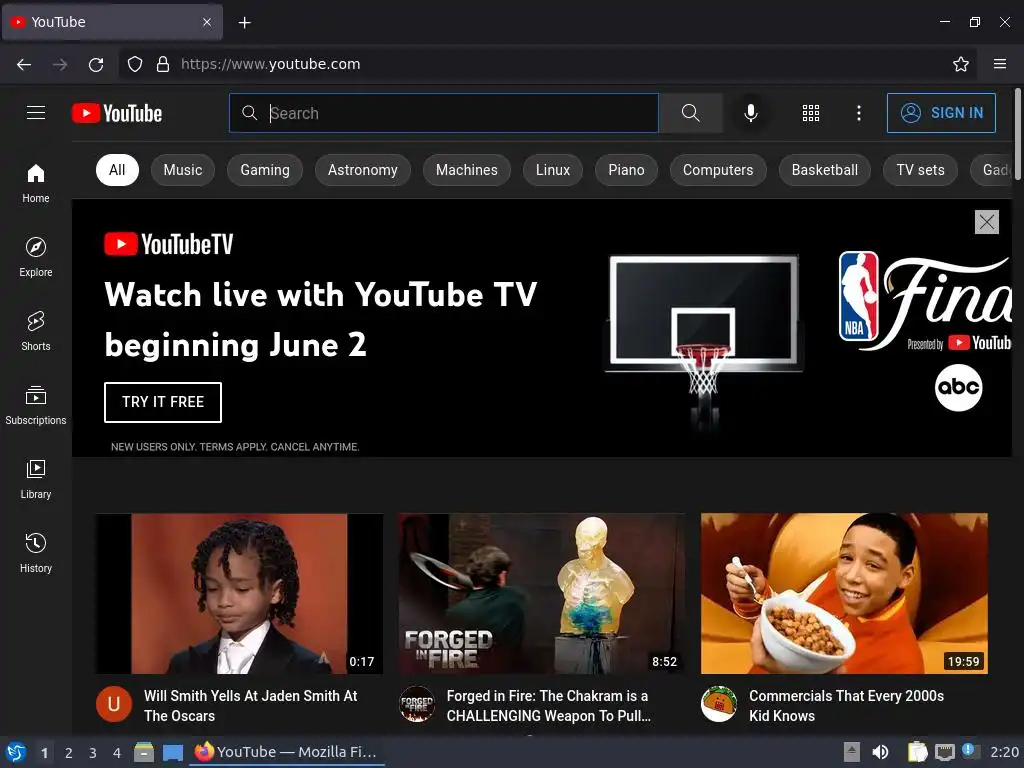Go to Home in sidebar
Screen dimensions: 1024x768
(36, 184)
